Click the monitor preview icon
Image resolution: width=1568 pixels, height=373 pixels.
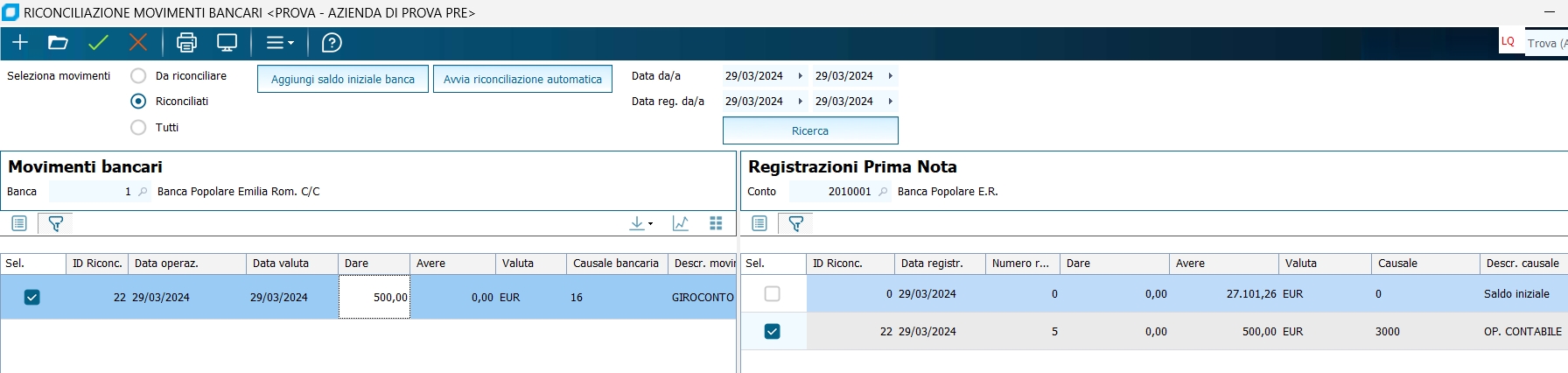point(227,43)
